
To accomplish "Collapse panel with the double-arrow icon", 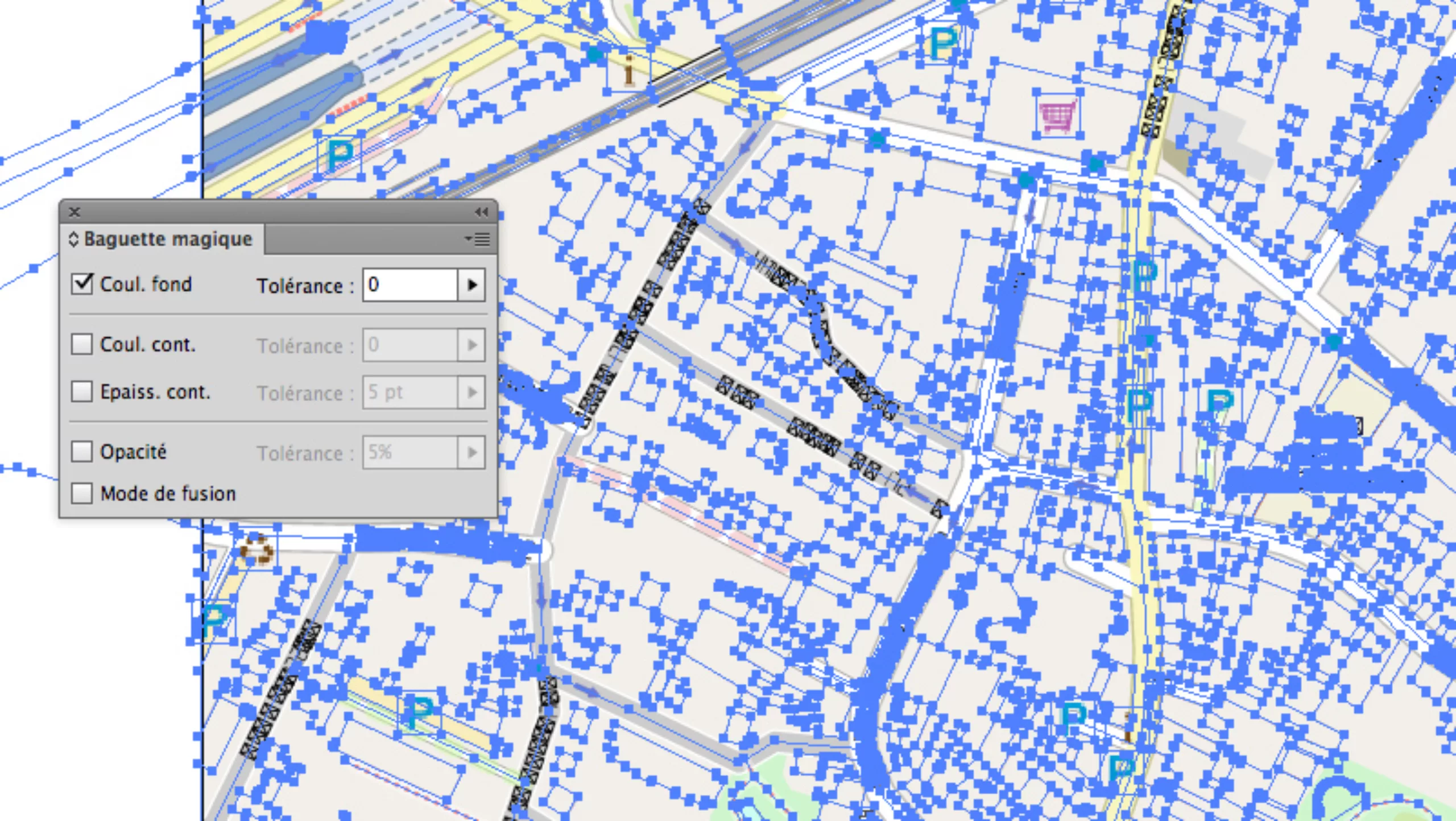I will 481,212.
